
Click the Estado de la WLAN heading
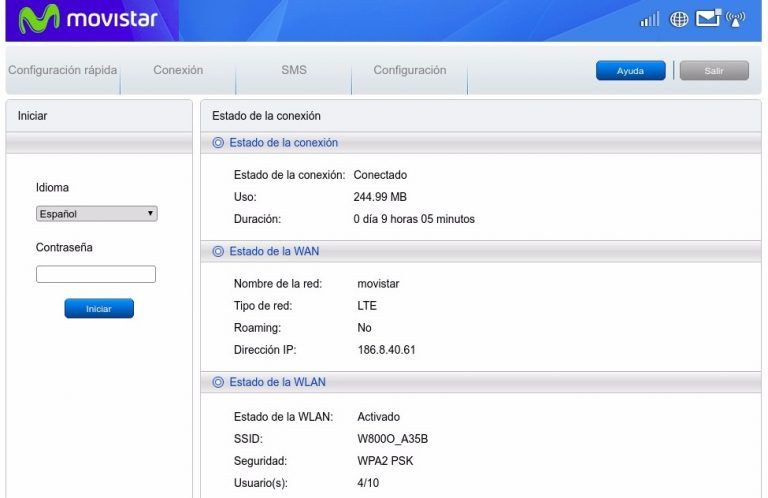[x=277, y=382]
